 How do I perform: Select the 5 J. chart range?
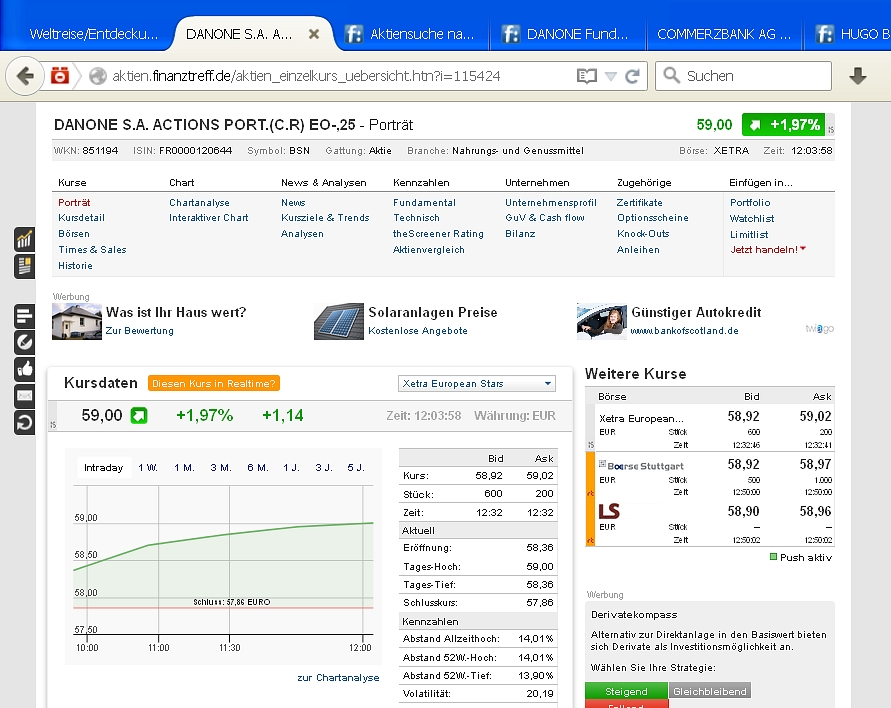pyautogui.click(x=356, y=468)
